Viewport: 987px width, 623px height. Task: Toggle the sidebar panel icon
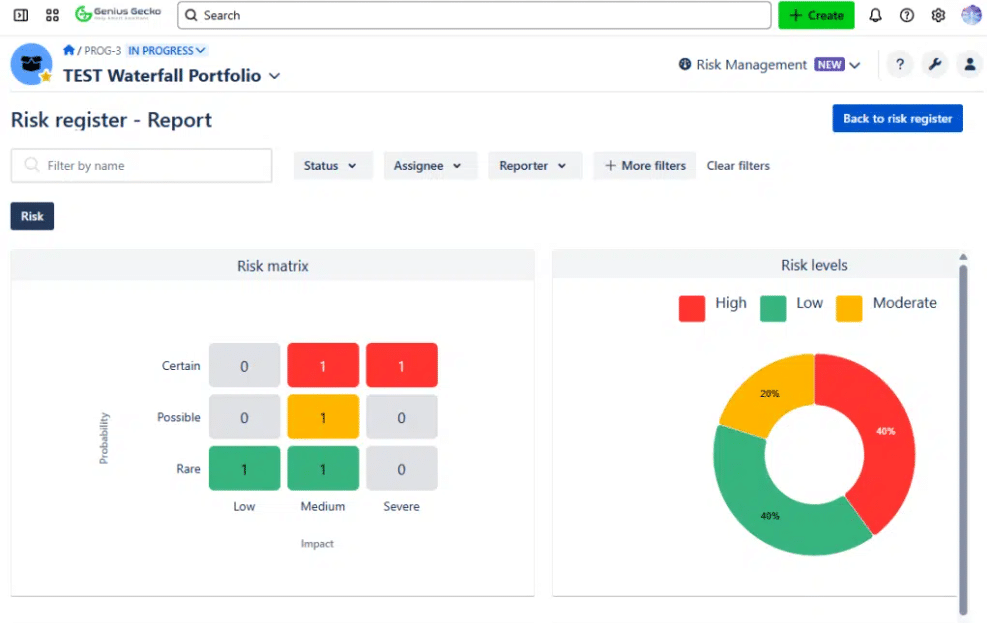click(x=20, y=15)
